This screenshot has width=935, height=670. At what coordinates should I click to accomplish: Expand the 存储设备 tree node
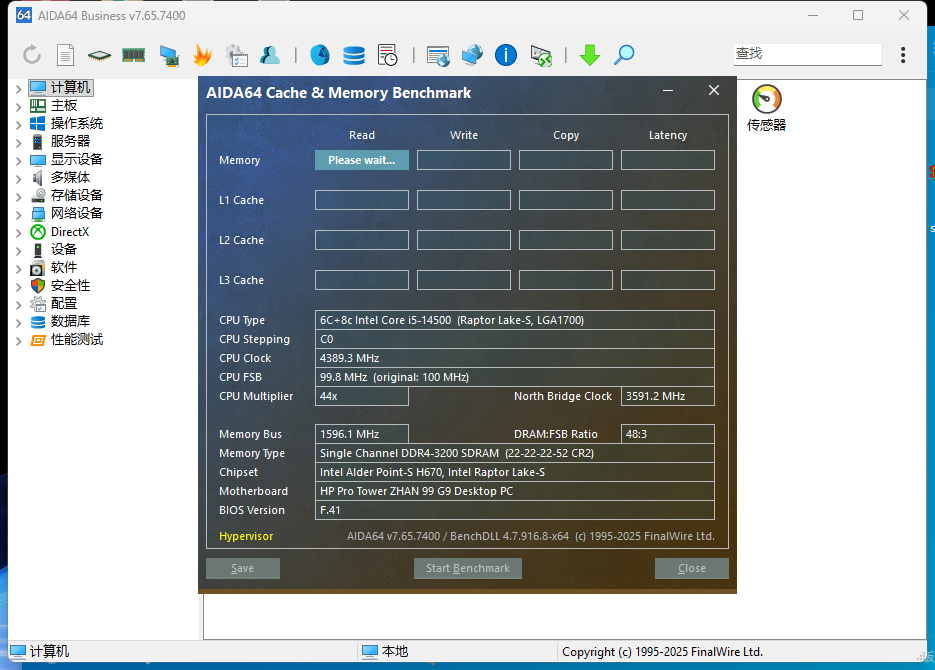click(18, 197)
